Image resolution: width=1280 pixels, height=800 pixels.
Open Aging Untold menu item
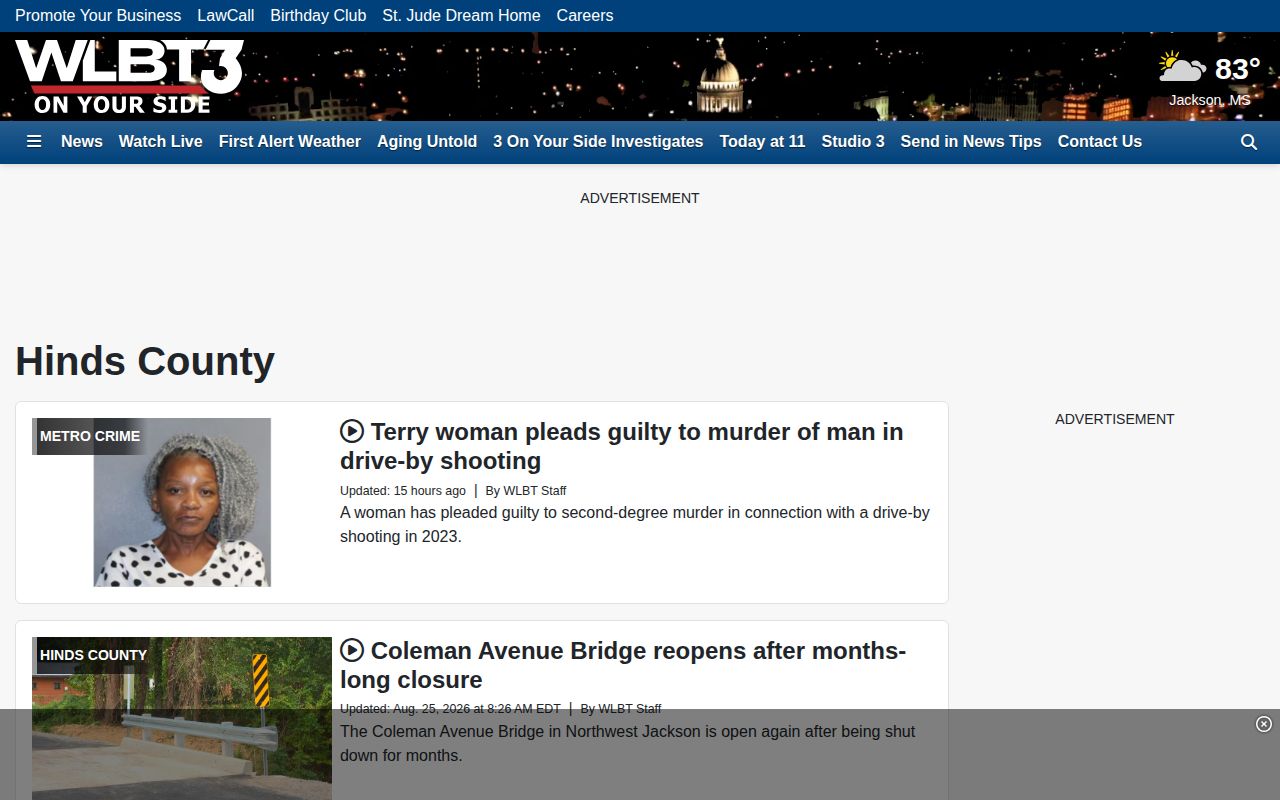point(427,142)
